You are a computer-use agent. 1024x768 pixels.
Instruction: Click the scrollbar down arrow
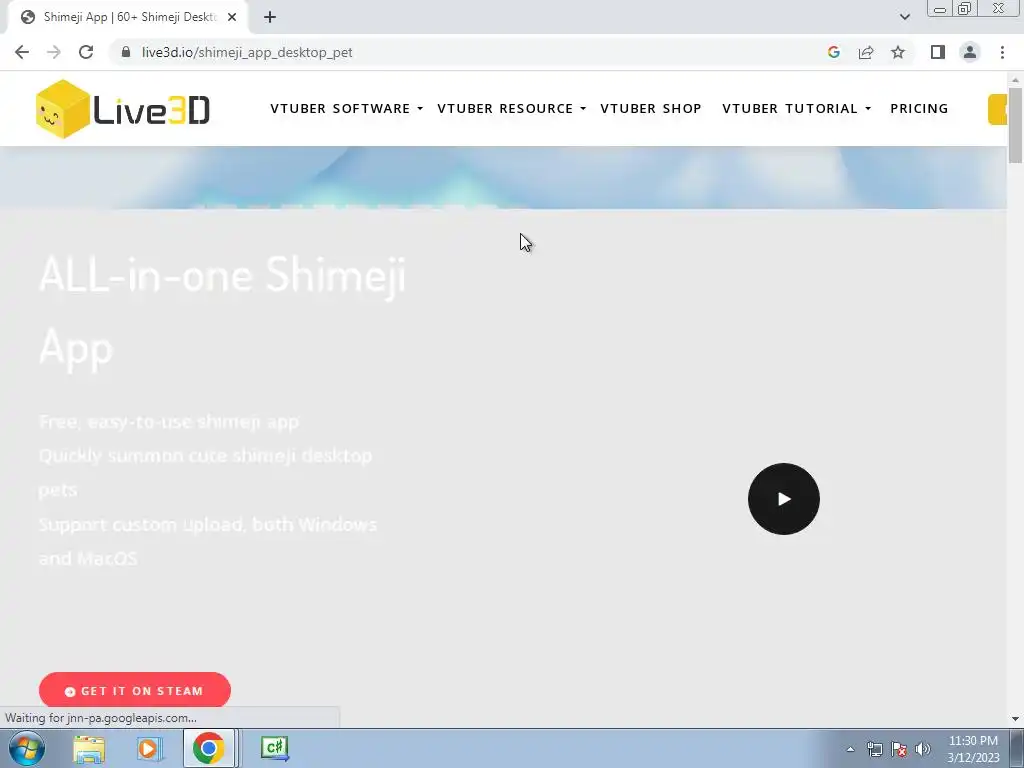point(1015,719)
